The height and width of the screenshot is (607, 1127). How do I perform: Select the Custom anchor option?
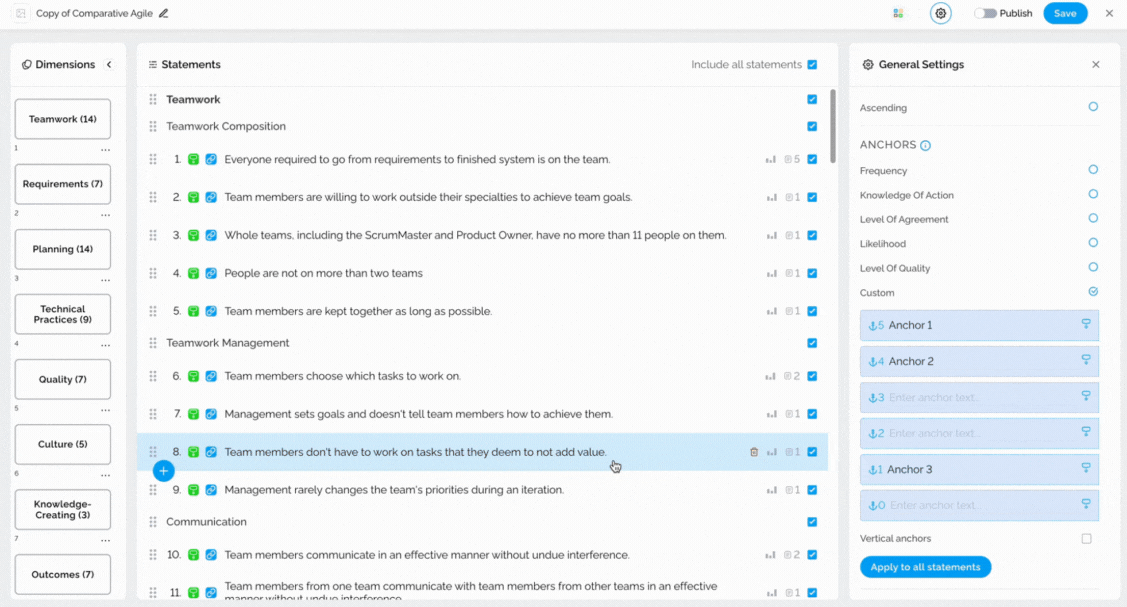pyautogui.click(x=1092, y=292)
